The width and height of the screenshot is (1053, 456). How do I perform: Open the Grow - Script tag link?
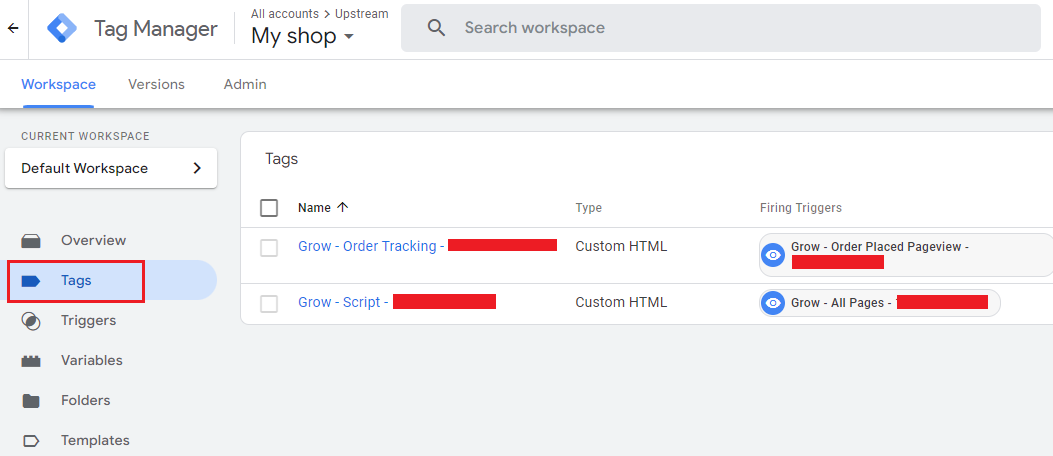tap(343, 302)
